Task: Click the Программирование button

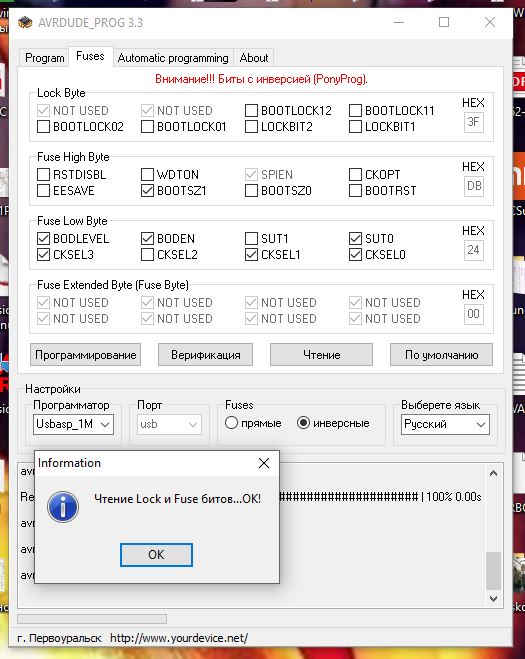Action: (85, 355)
